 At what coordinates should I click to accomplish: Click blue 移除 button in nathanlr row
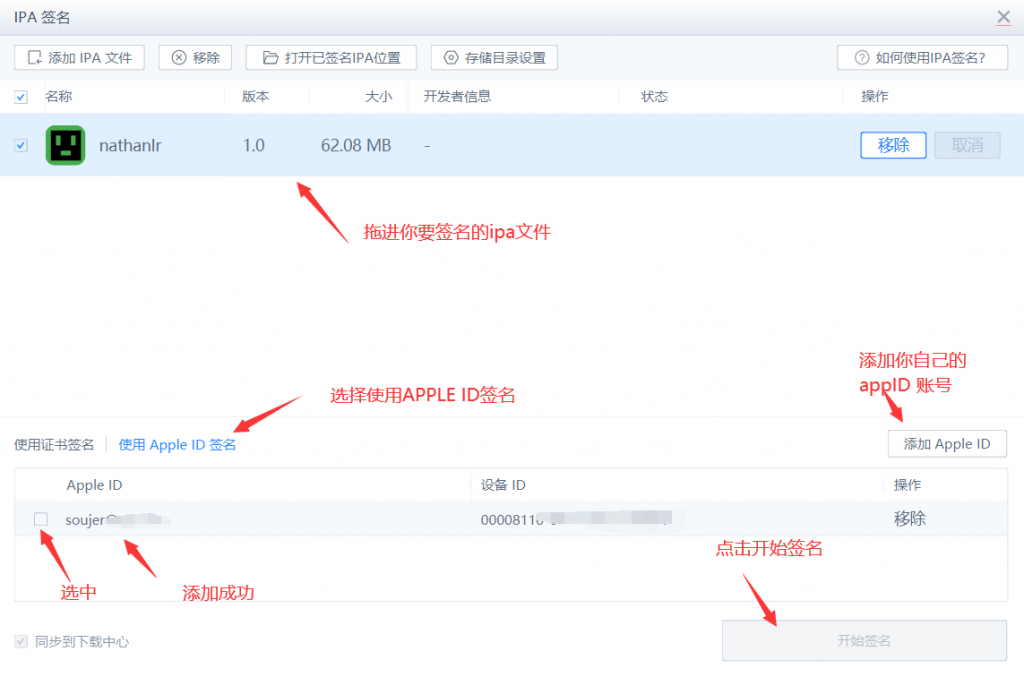coord(893,145)
